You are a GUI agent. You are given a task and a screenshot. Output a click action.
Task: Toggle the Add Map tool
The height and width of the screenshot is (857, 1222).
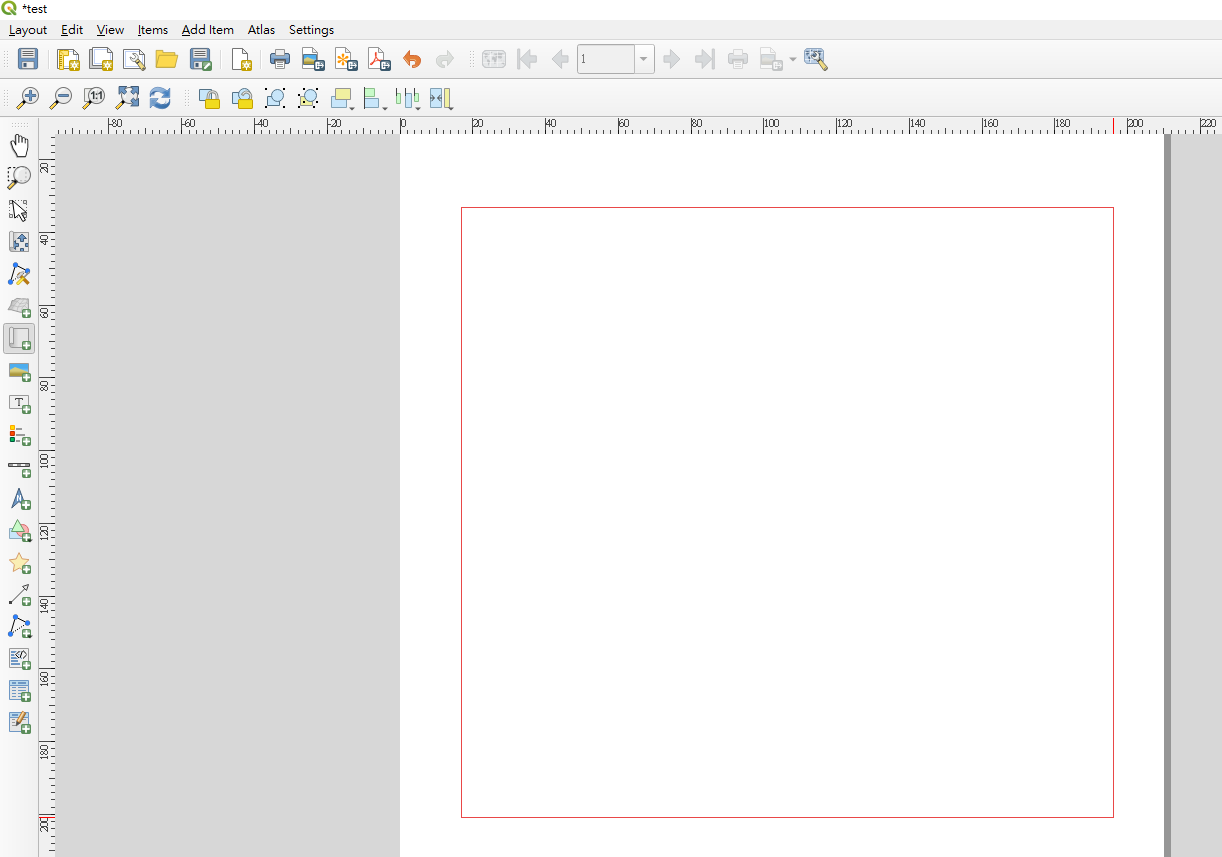click(19, 339)
